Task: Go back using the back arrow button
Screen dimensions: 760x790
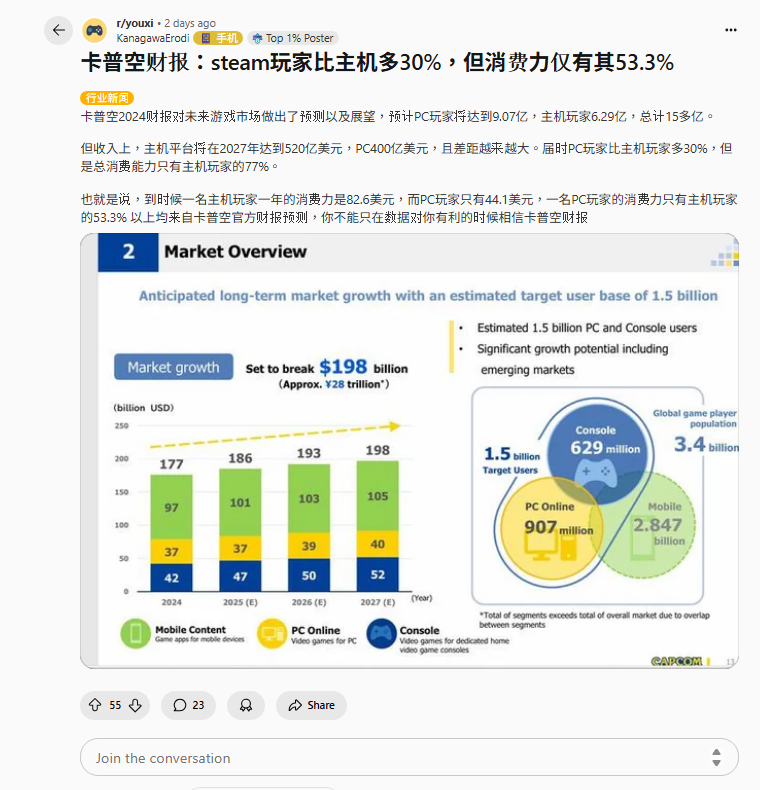Action: (x=58, y=30)
